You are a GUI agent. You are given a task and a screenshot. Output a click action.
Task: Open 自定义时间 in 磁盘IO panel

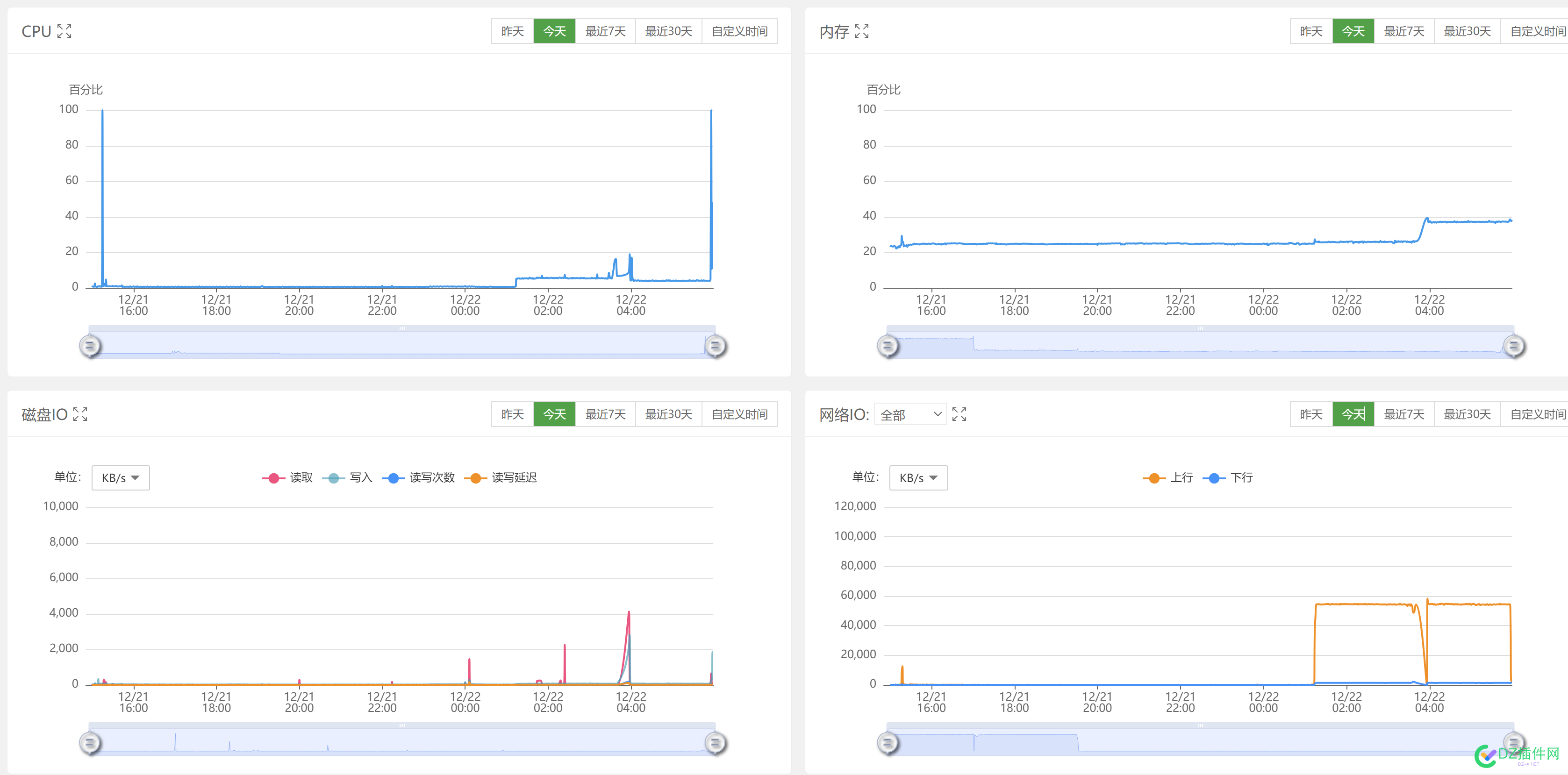(739, 414)
